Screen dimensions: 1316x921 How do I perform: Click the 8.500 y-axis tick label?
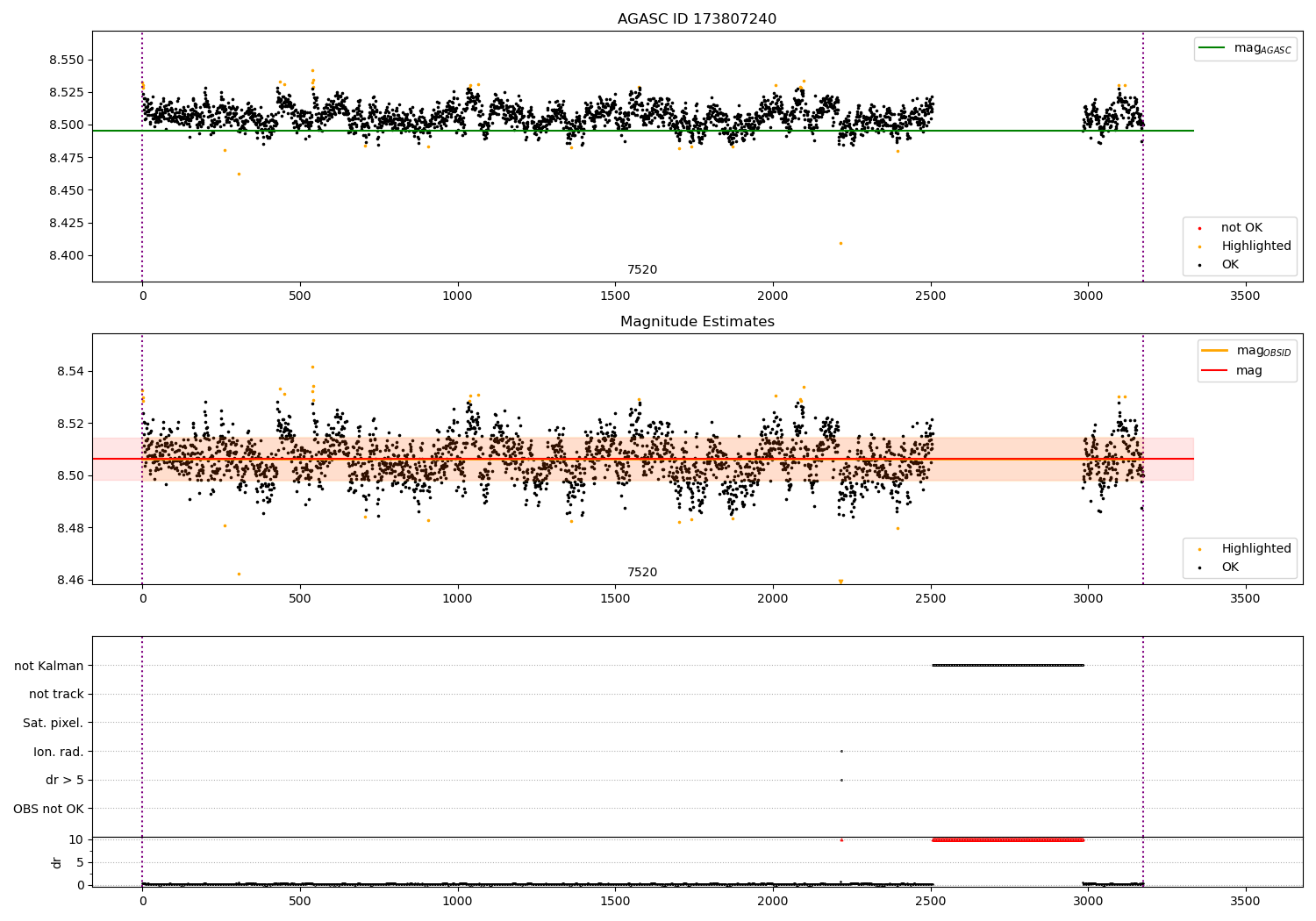point(67,125)
